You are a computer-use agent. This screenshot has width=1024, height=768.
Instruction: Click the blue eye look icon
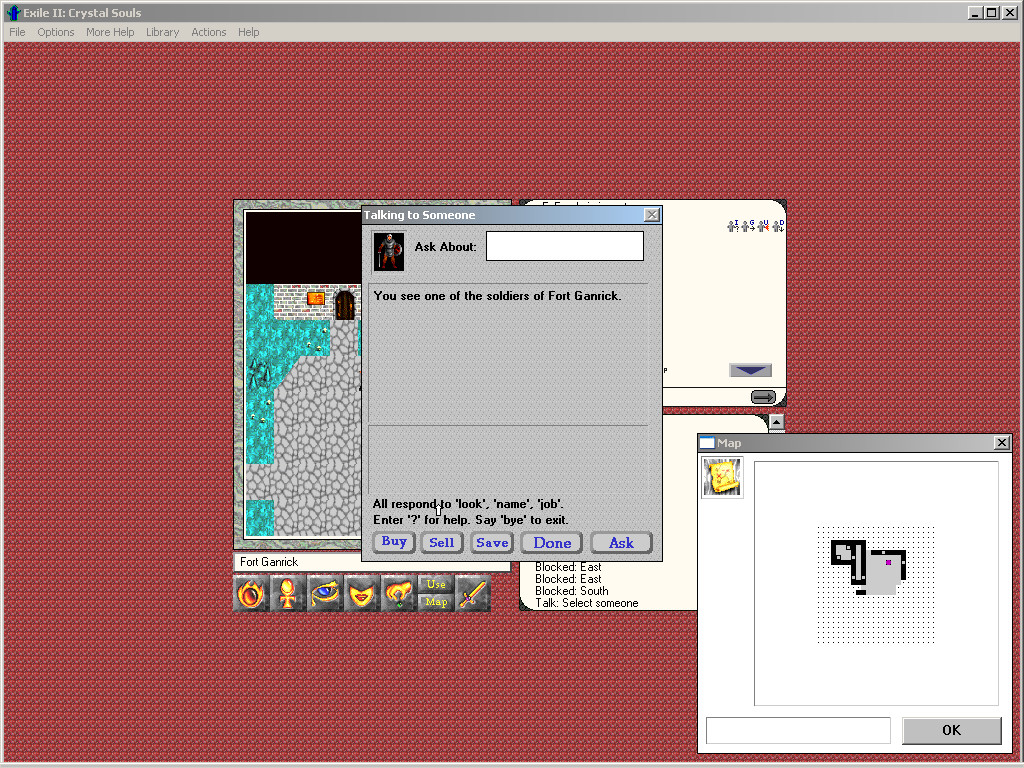(325, 594)
